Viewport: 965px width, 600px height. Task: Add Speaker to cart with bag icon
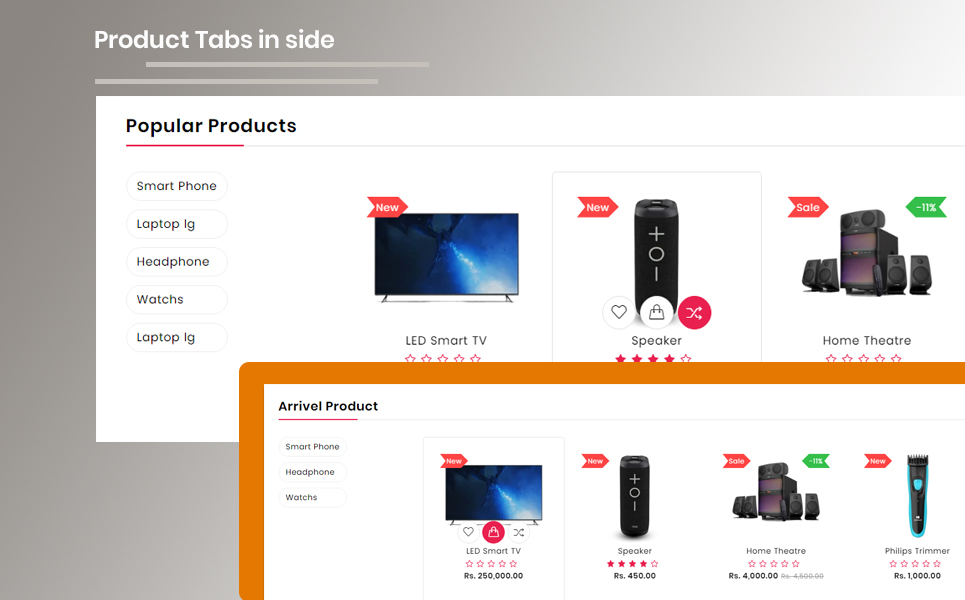coord(657,312)
